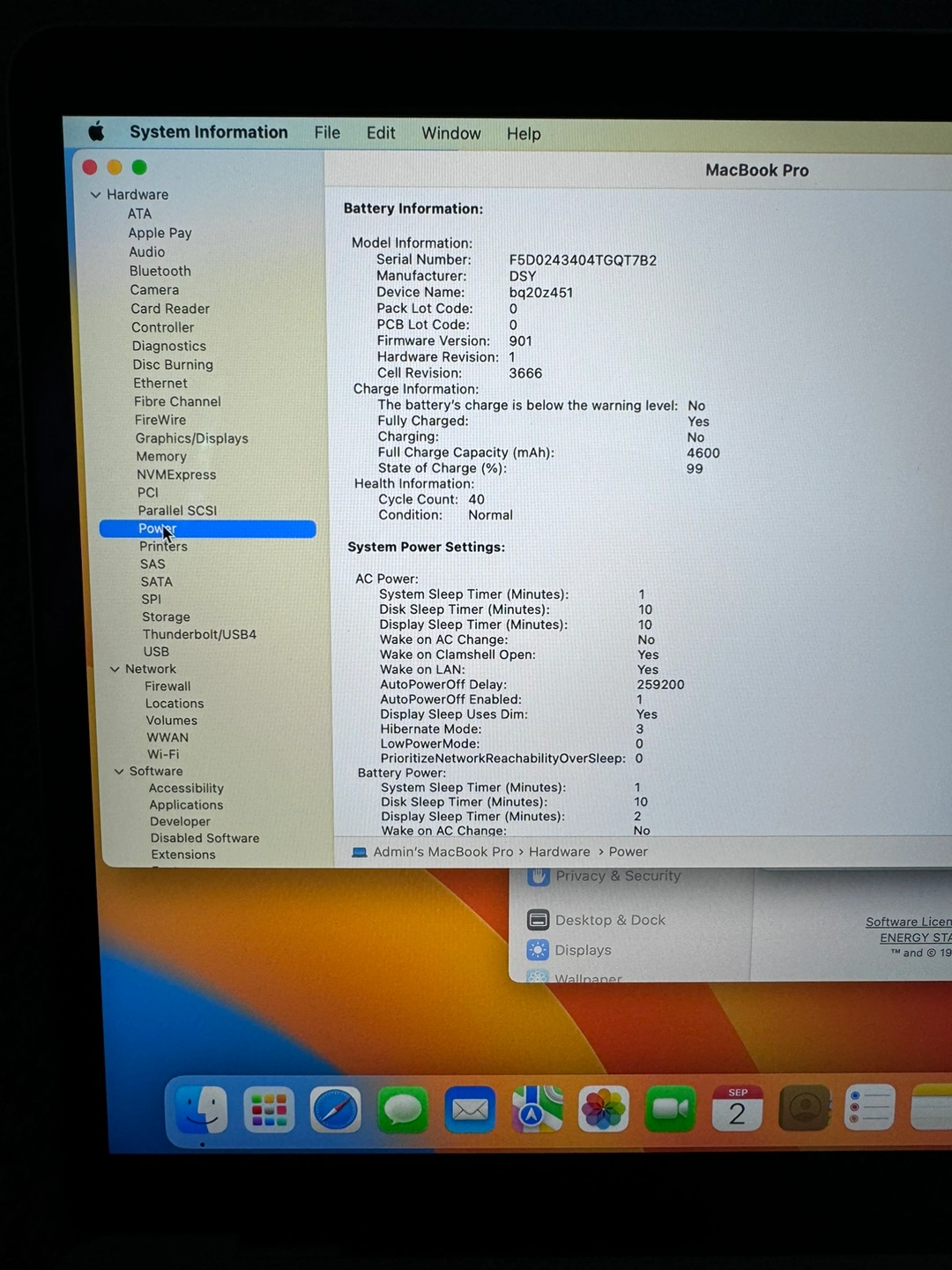Viewport: 952px width, 1270px height.
Task: Open Photos app from Dock
Action: tap(604, 1109)
